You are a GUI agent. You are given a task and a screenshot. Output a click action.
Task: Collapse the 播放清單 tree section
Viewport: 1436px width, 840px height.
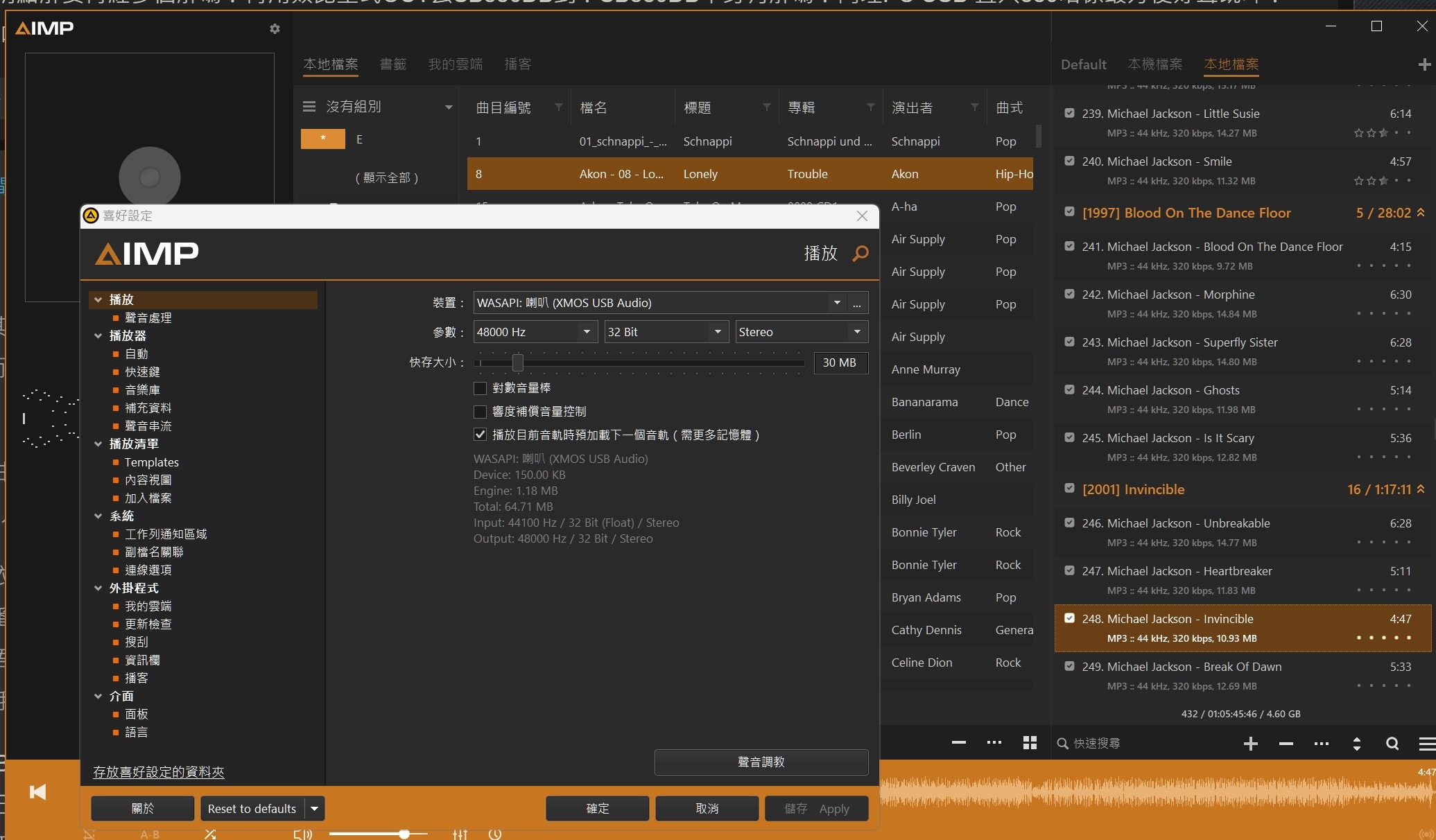coord(98,444)
